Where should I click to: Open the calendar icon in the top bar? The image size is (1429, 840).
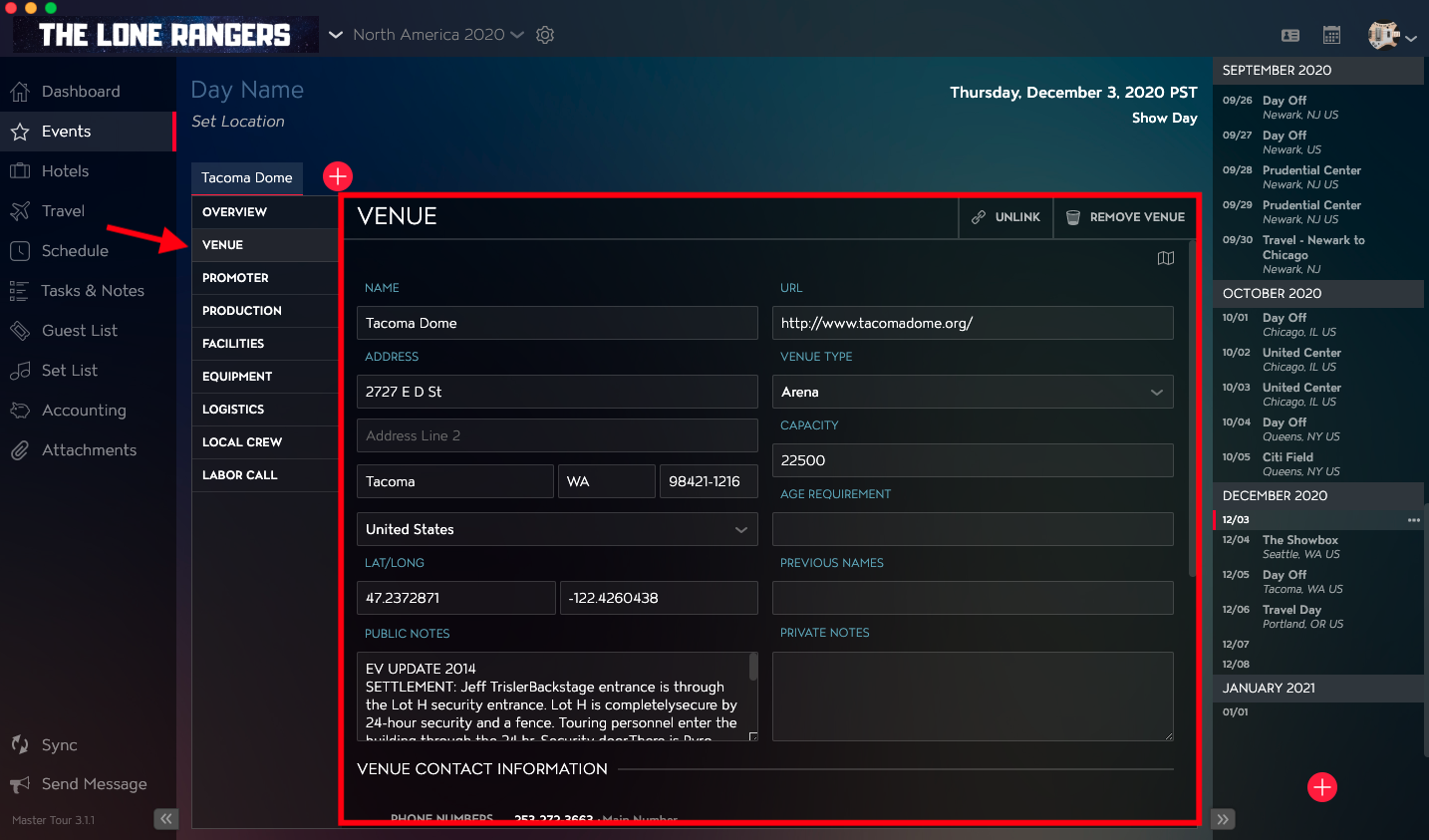click(1331, 35)
